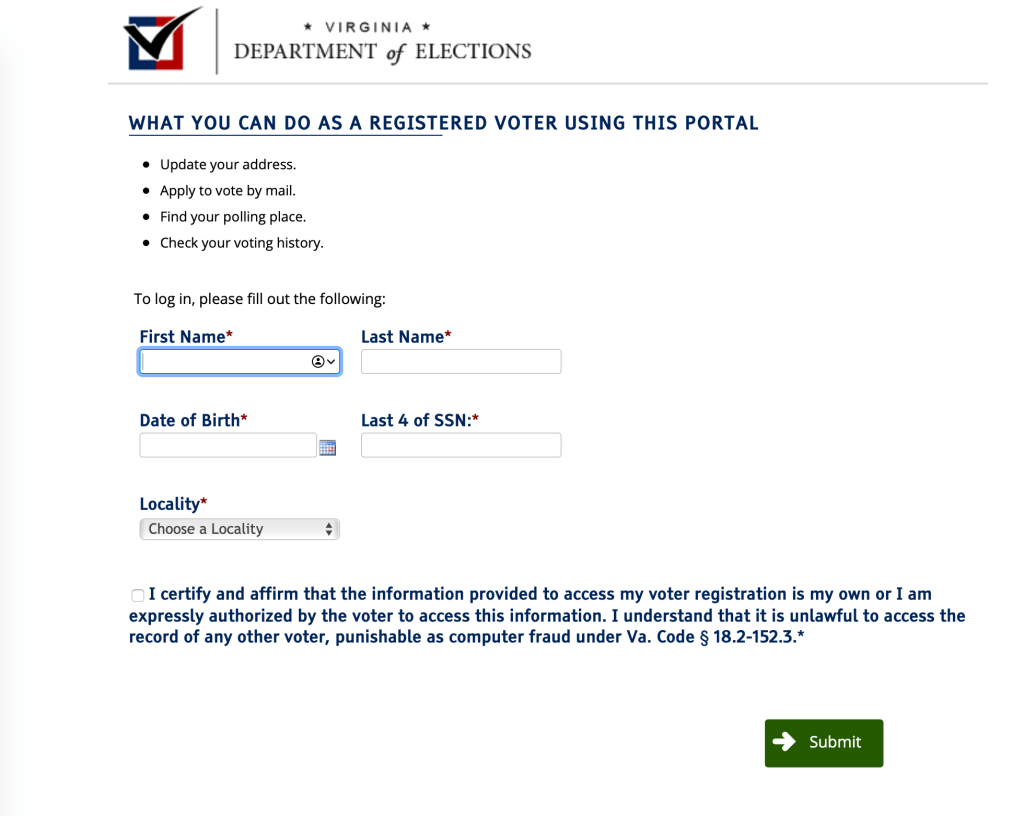1024x816 pixels.
Task: Click the Last 4 of SSN field
Action: 461,445
